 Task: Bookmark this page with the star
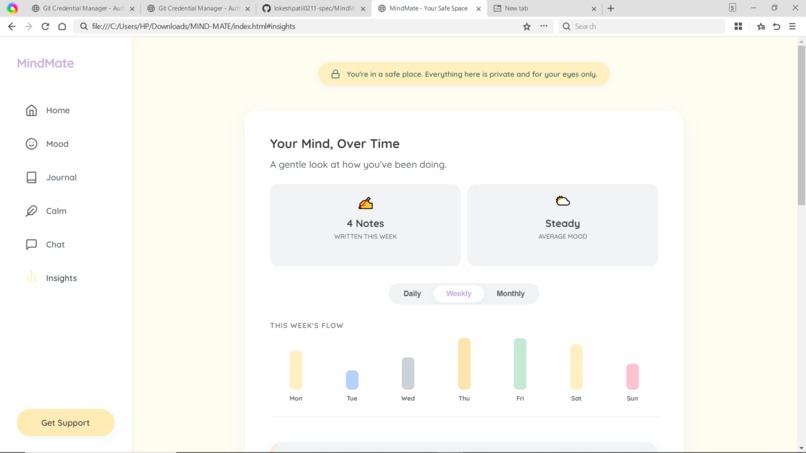(526, 26)
